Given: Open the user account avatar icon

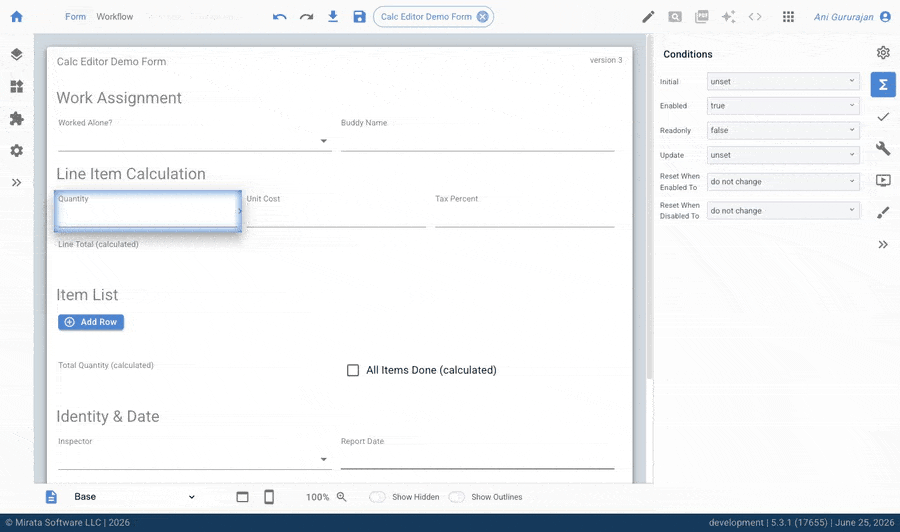Looking at the screenshot, I should click(885, 17).
